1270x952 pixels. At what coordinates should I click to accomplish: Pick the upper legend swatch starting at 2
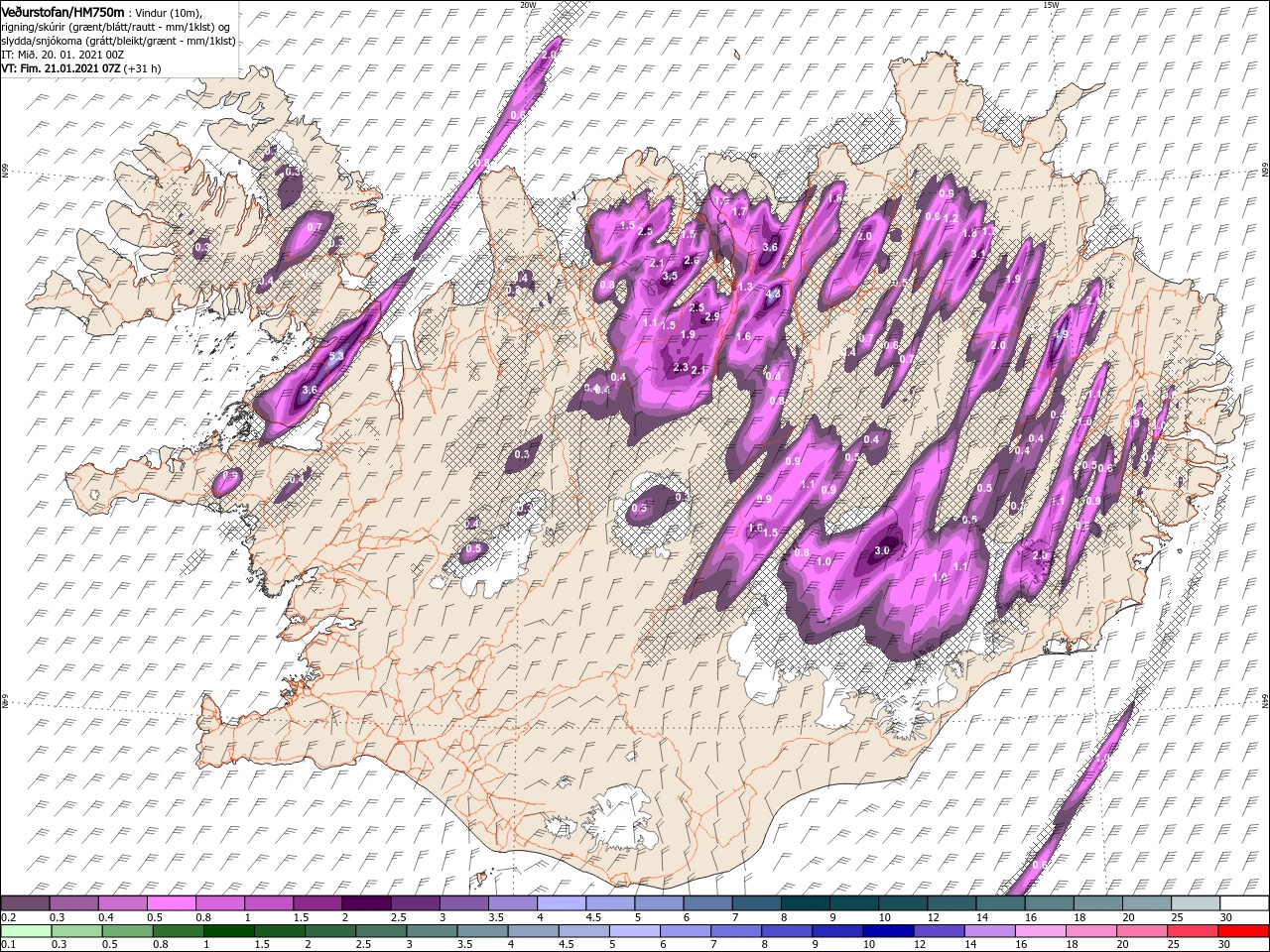(367, 903)
